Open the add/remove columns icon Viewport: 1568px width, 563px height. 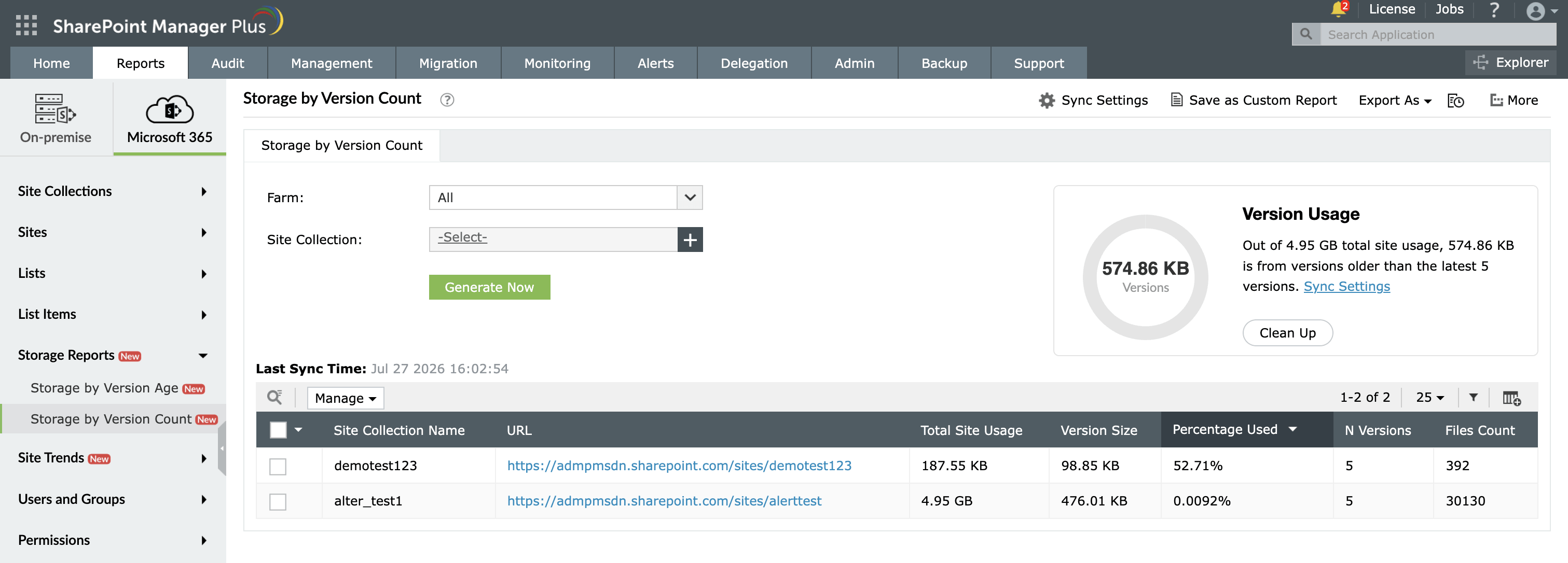point(1511,398)
